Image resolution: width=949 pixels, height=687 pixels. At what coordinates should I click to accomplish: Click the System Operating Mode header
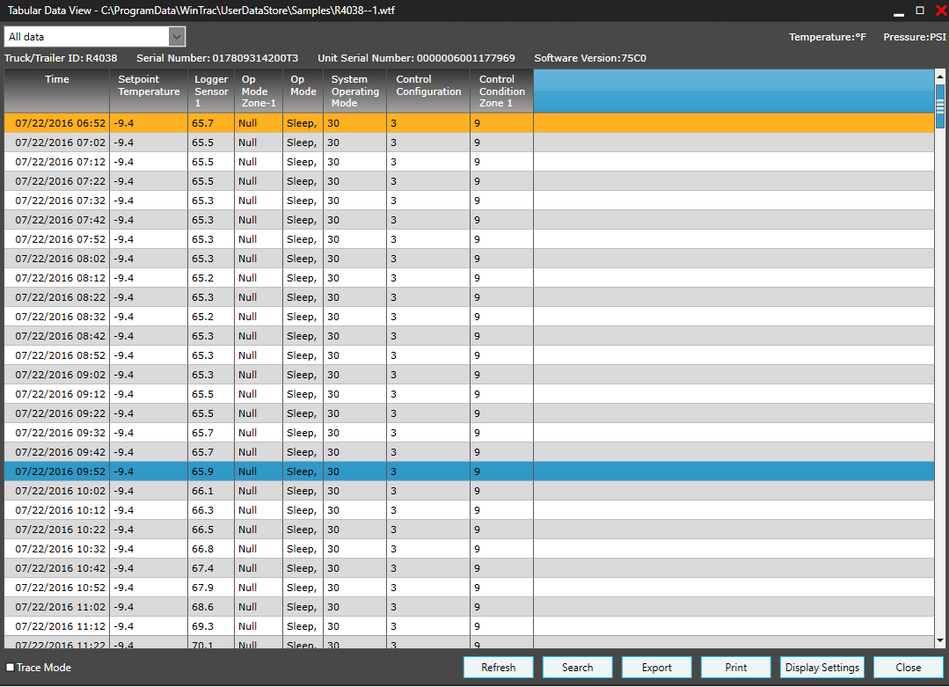(x=355, y=90)
